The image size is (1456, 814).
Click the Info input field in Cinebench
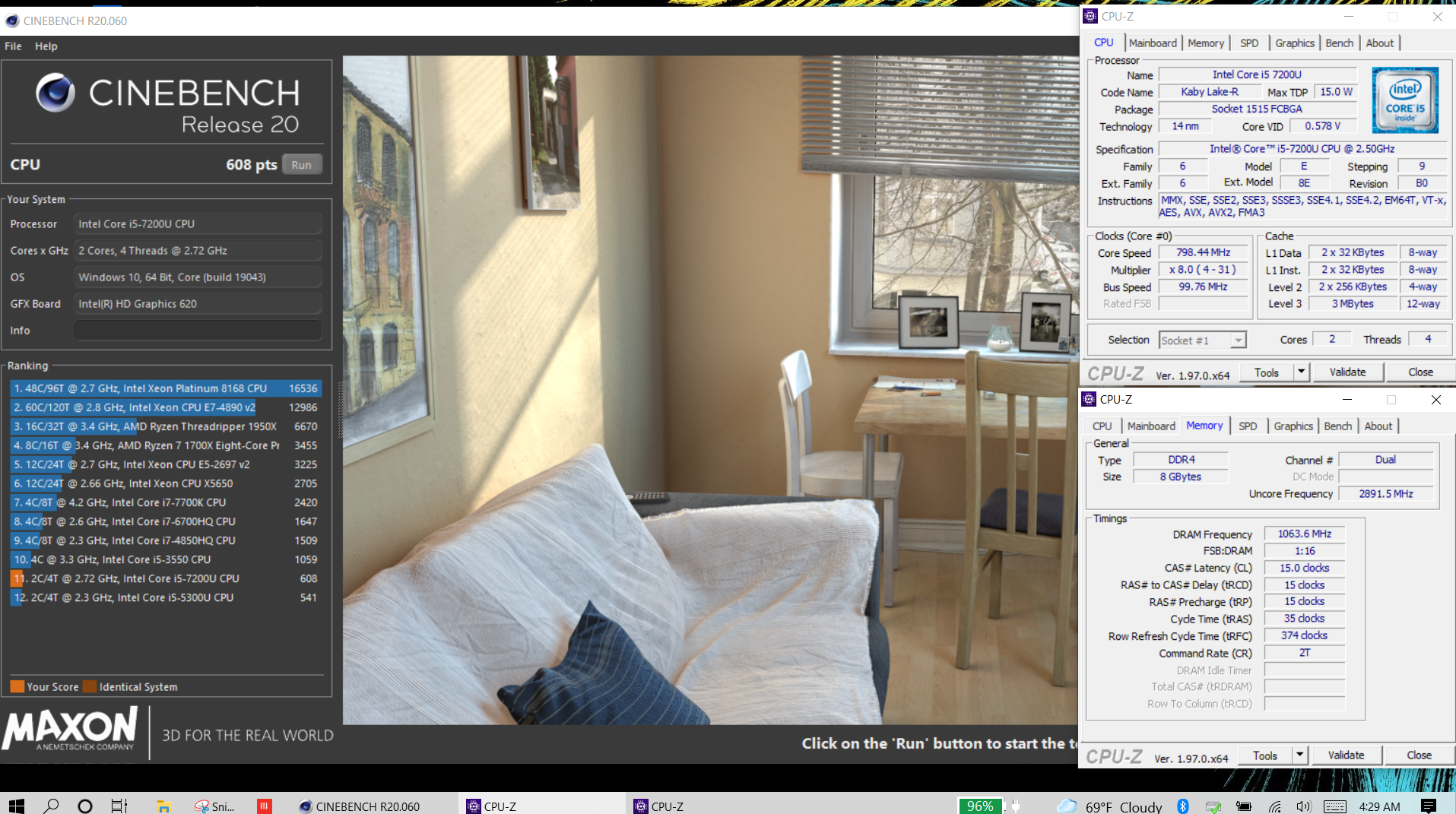tap(198, 331)
